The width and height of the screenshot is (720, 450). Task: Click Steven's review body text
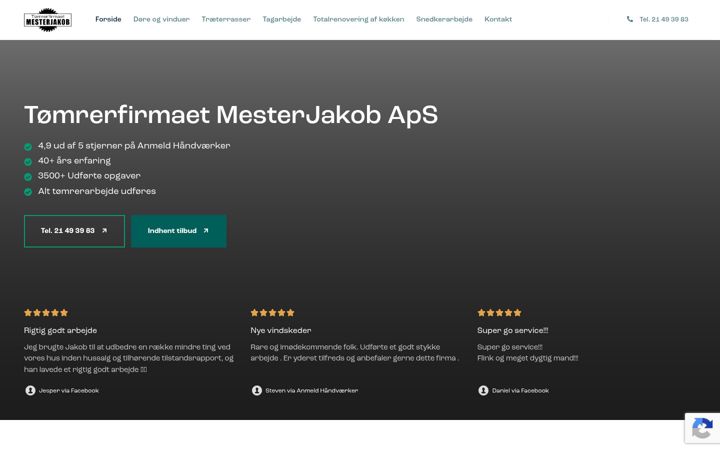pos(354,353)
